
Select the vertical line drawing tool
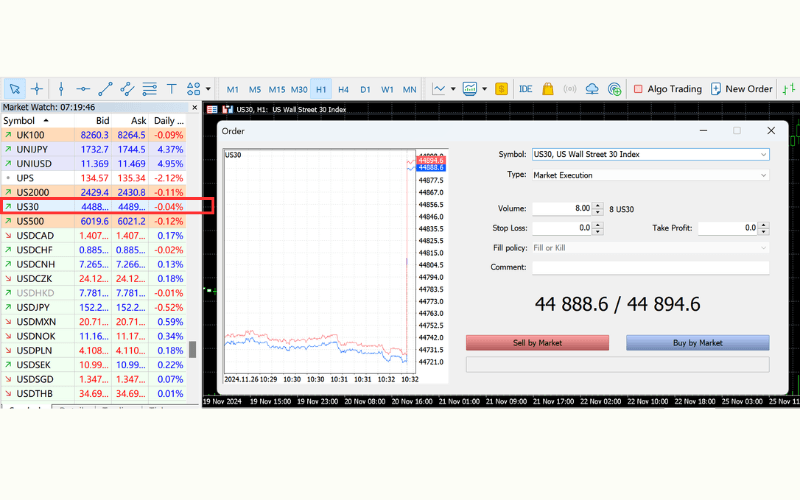pos(61,89)
